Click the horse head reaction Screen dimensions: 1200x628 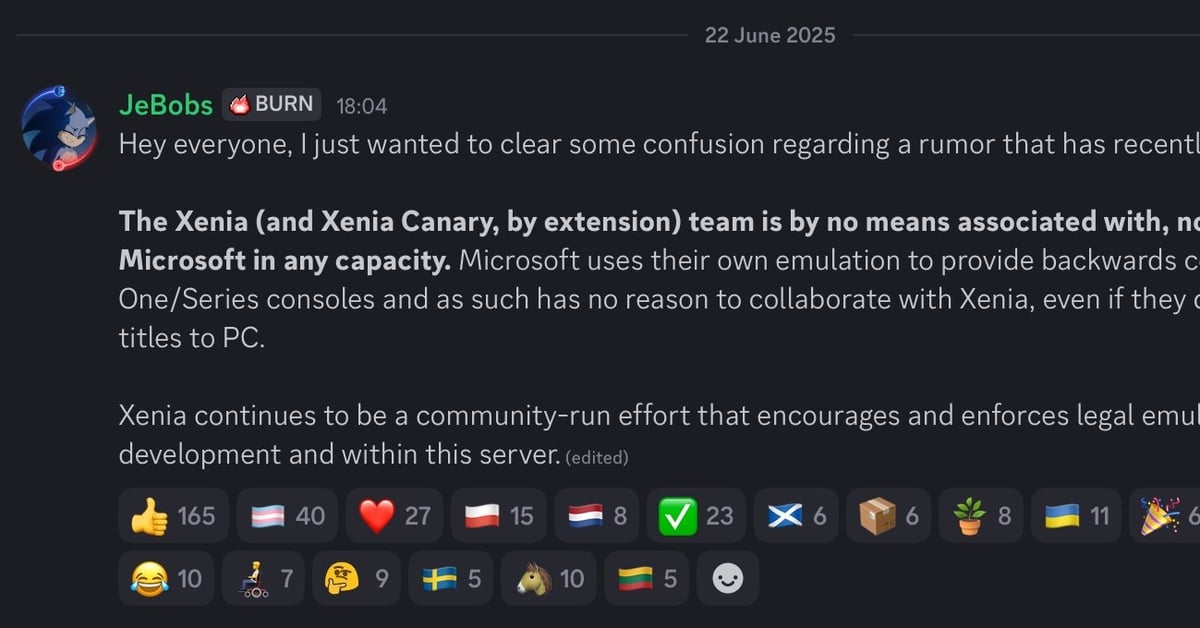coord(549,579)
